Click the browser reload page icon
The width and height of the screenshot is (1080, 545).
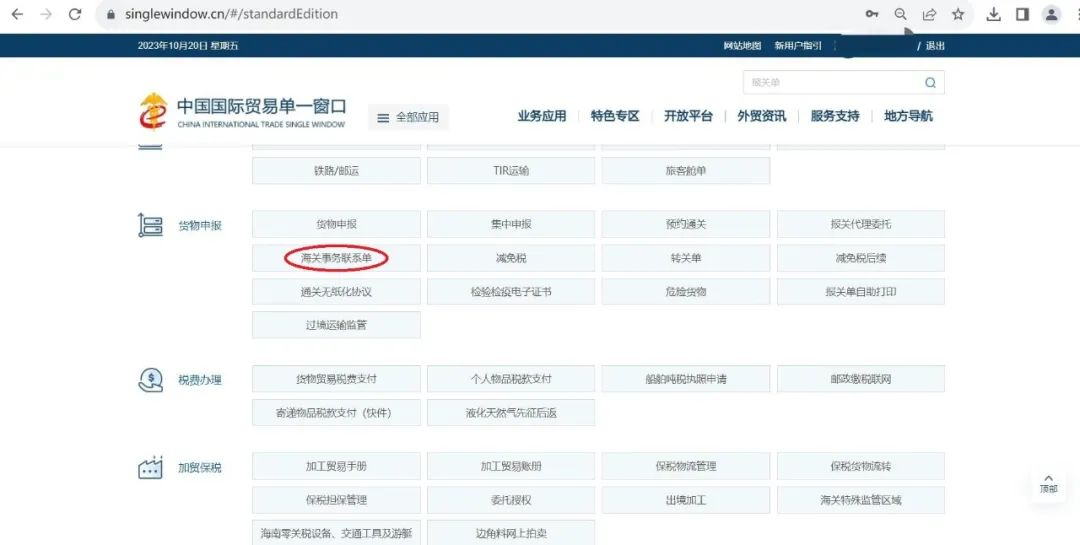click(x=75, y=14)
